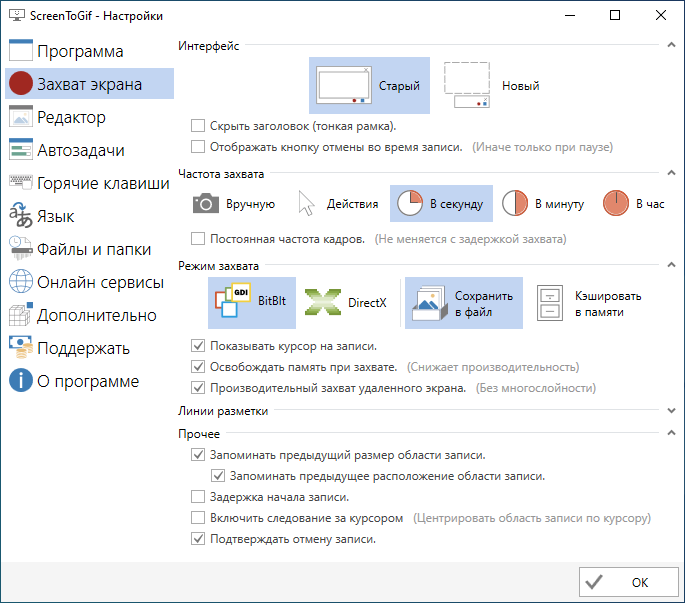The image size is (685, 603).
Task: Pick the В час clock icon
Action: (x=616, y=203)
